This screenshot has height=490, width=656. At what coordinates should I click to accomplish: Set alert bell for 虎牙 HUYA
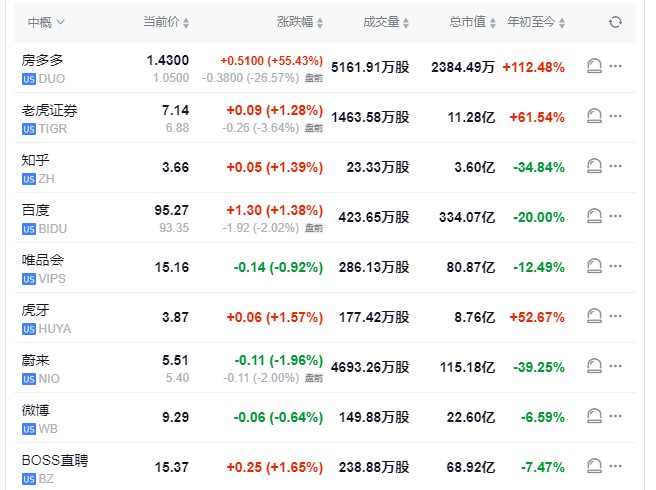click(594, 316)
